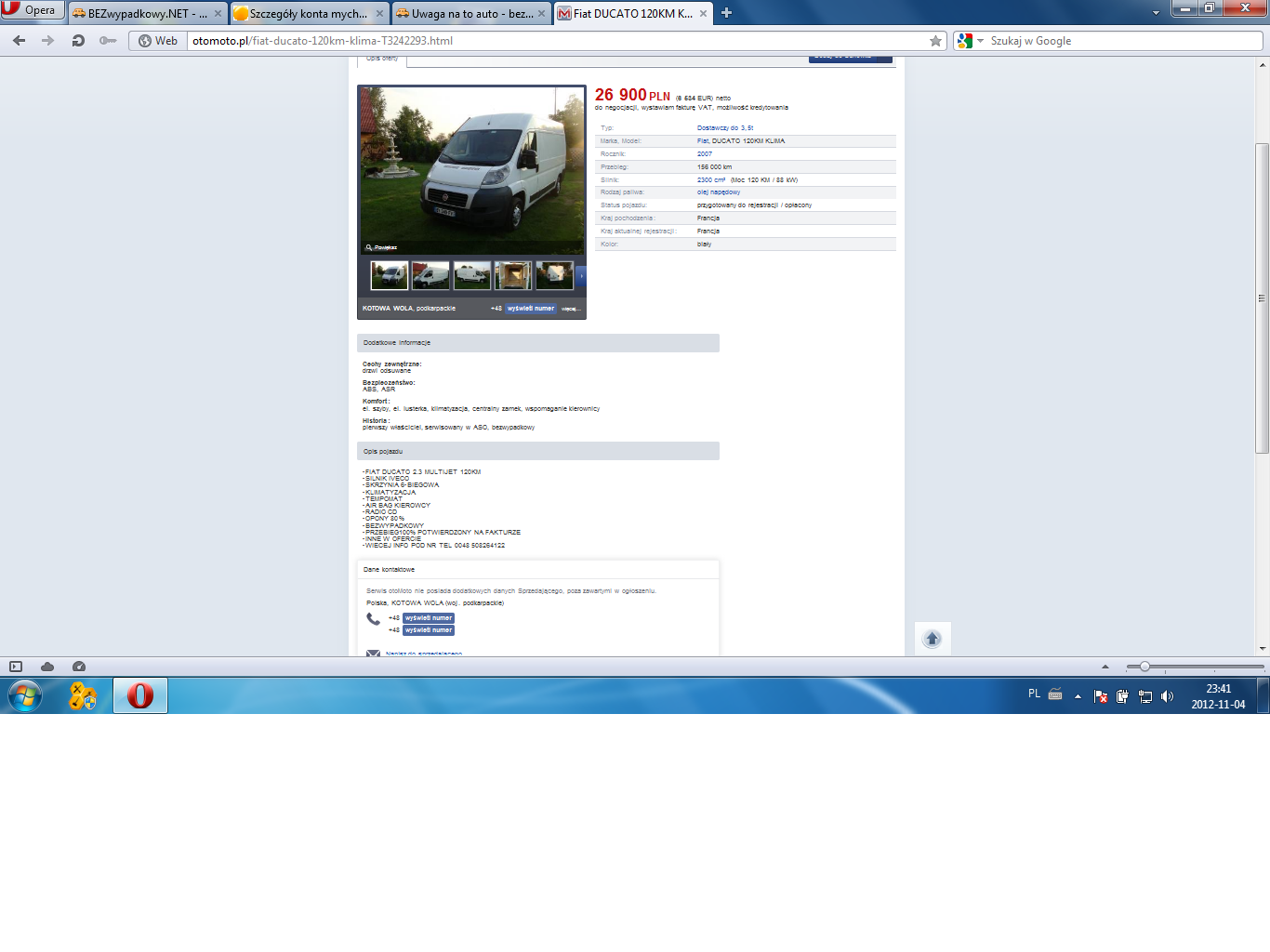
Task: Focus the otomoto.pl address bar
Action: 558,41
